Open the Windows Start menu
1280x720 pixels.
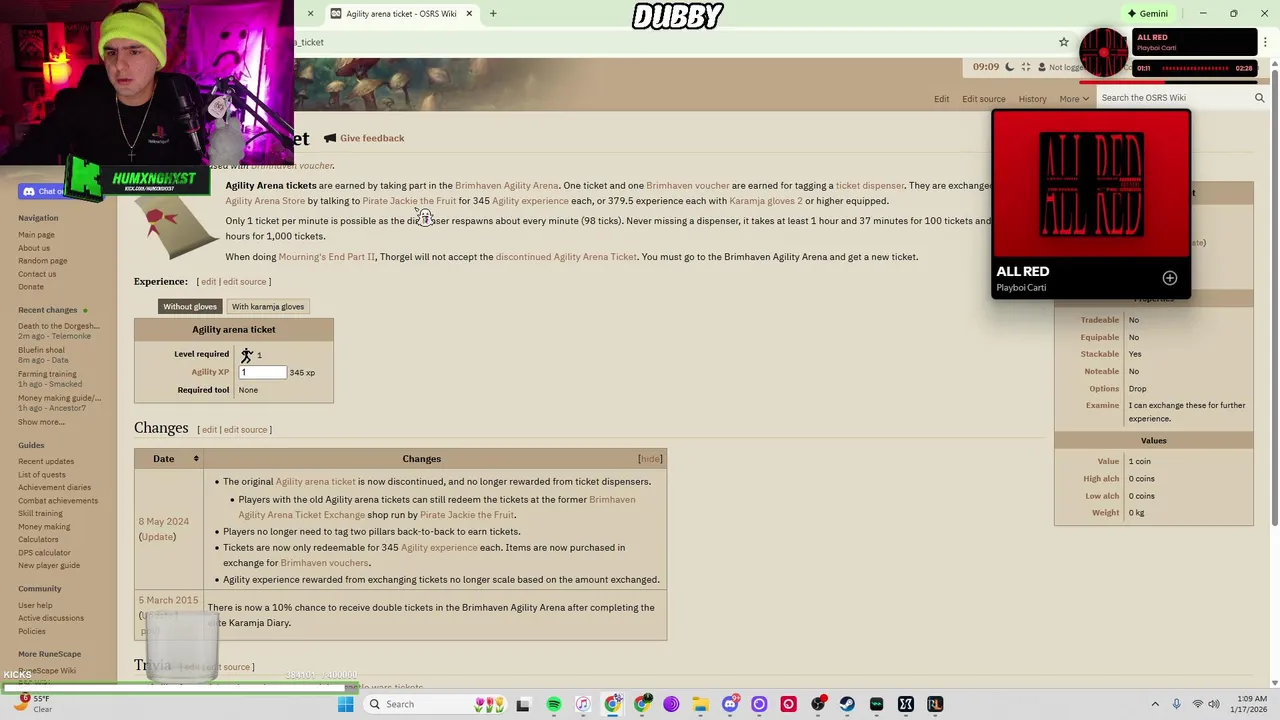pyautogui.click(x=345, y=704)
